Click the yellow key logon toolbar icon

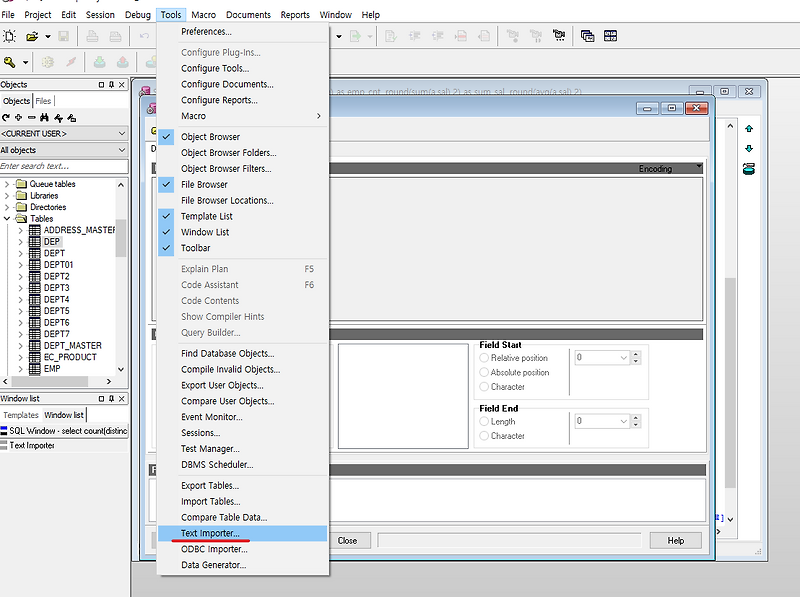[x=8, y=62]
